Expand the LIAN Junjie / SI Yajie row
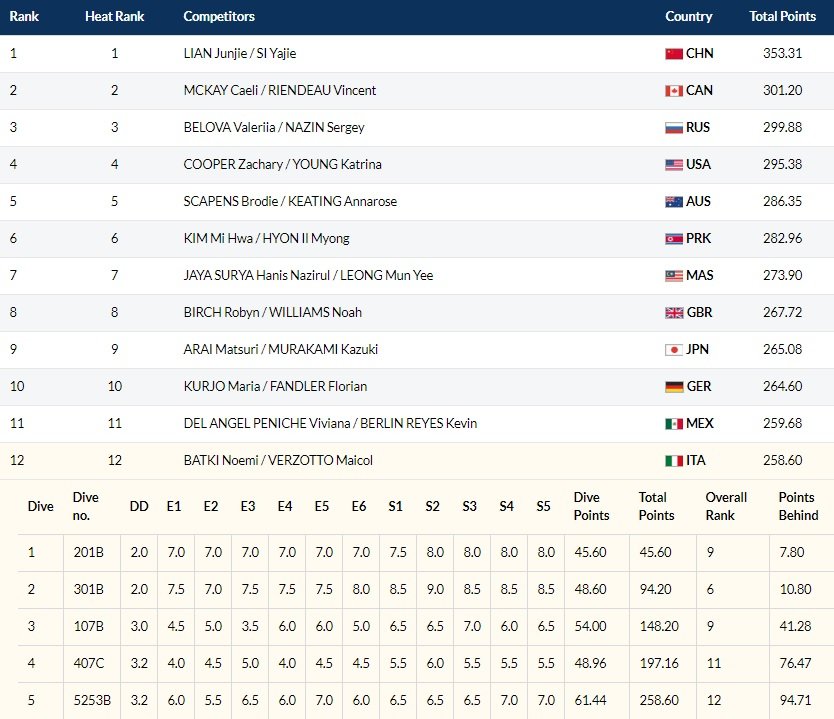 point(417,54)
